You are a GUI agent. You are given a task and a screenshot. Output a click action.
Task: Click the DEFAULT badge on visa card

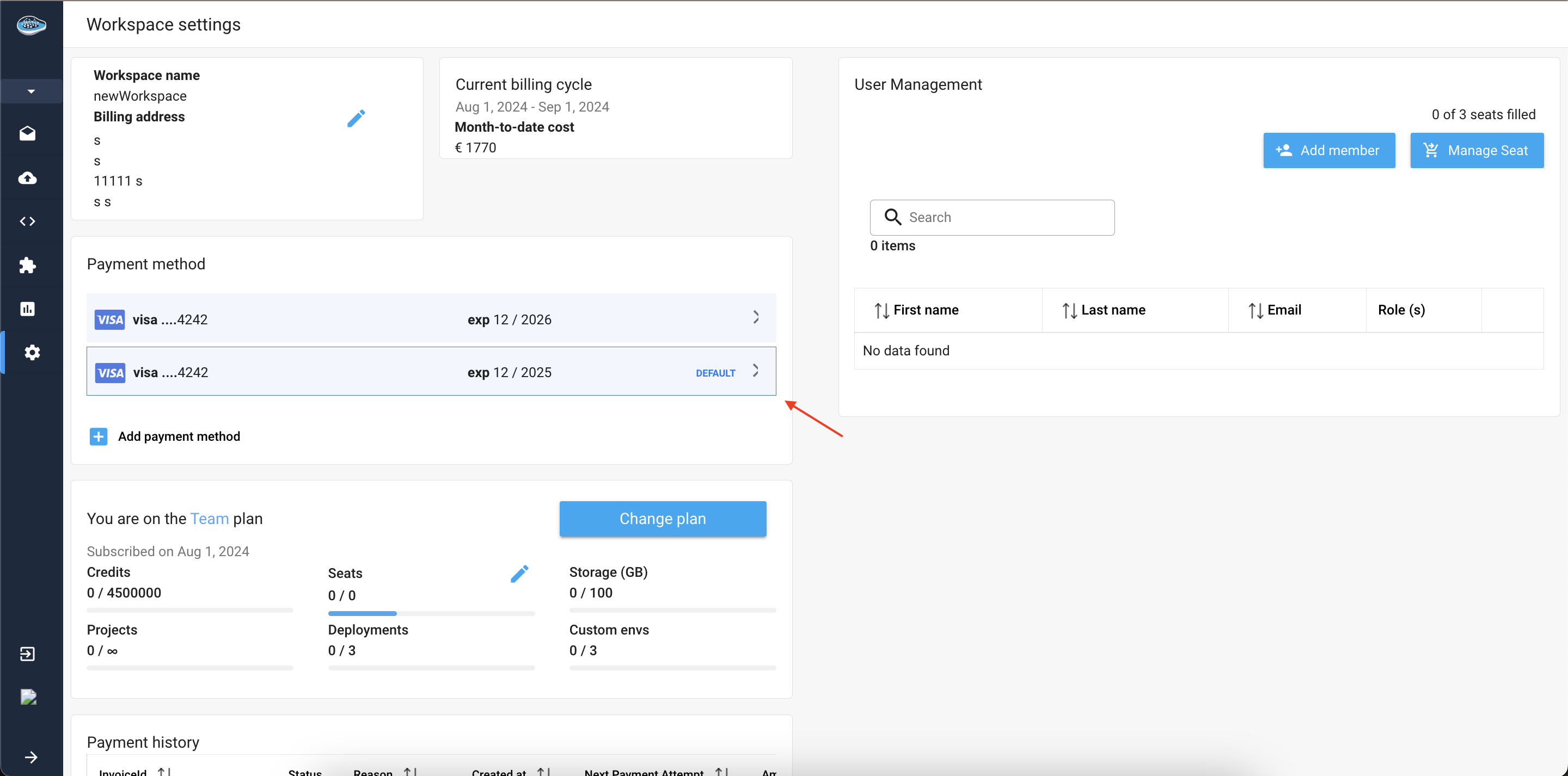715,373
